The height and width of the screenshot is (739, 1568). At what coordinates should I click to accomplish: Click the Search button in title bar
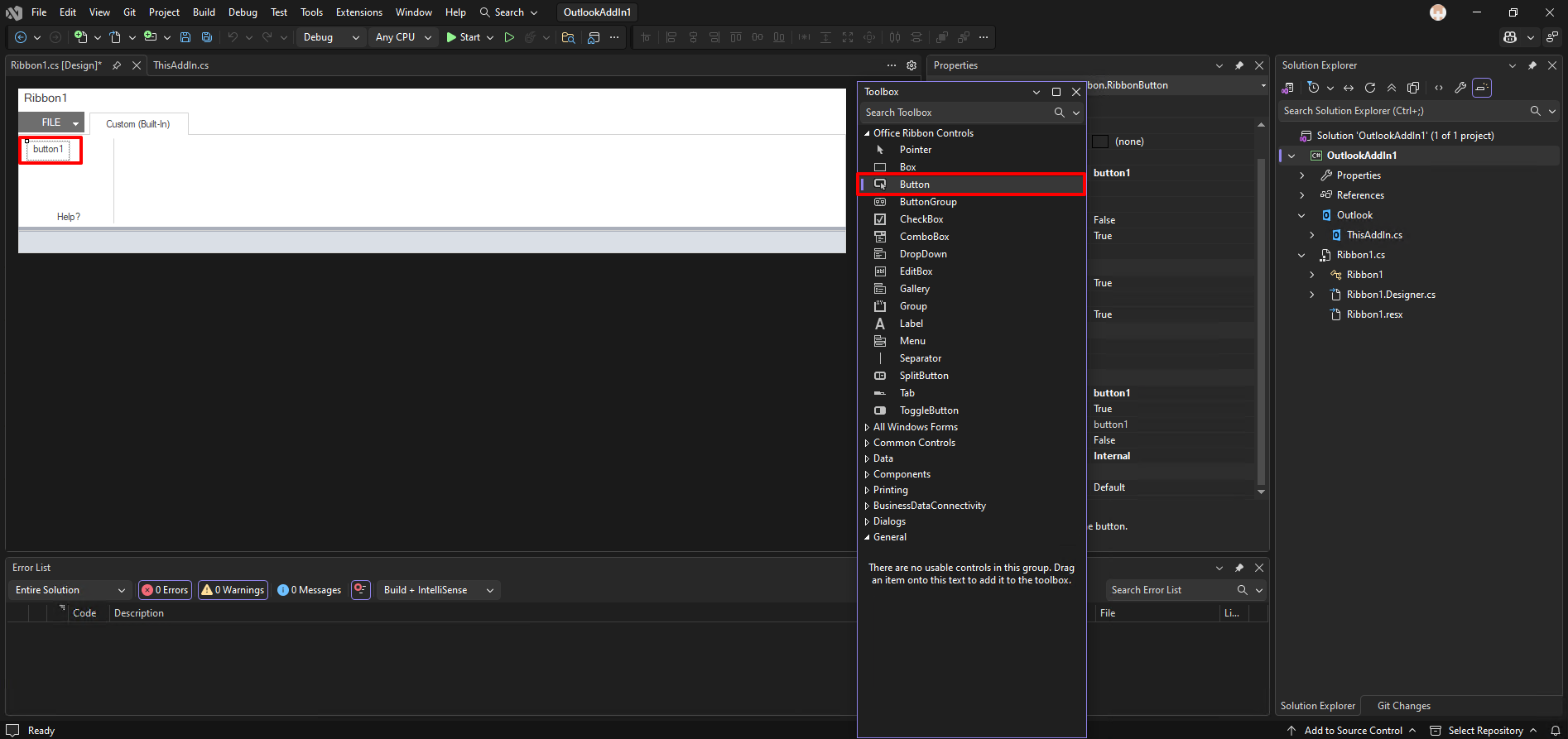(x=508, y=12)
